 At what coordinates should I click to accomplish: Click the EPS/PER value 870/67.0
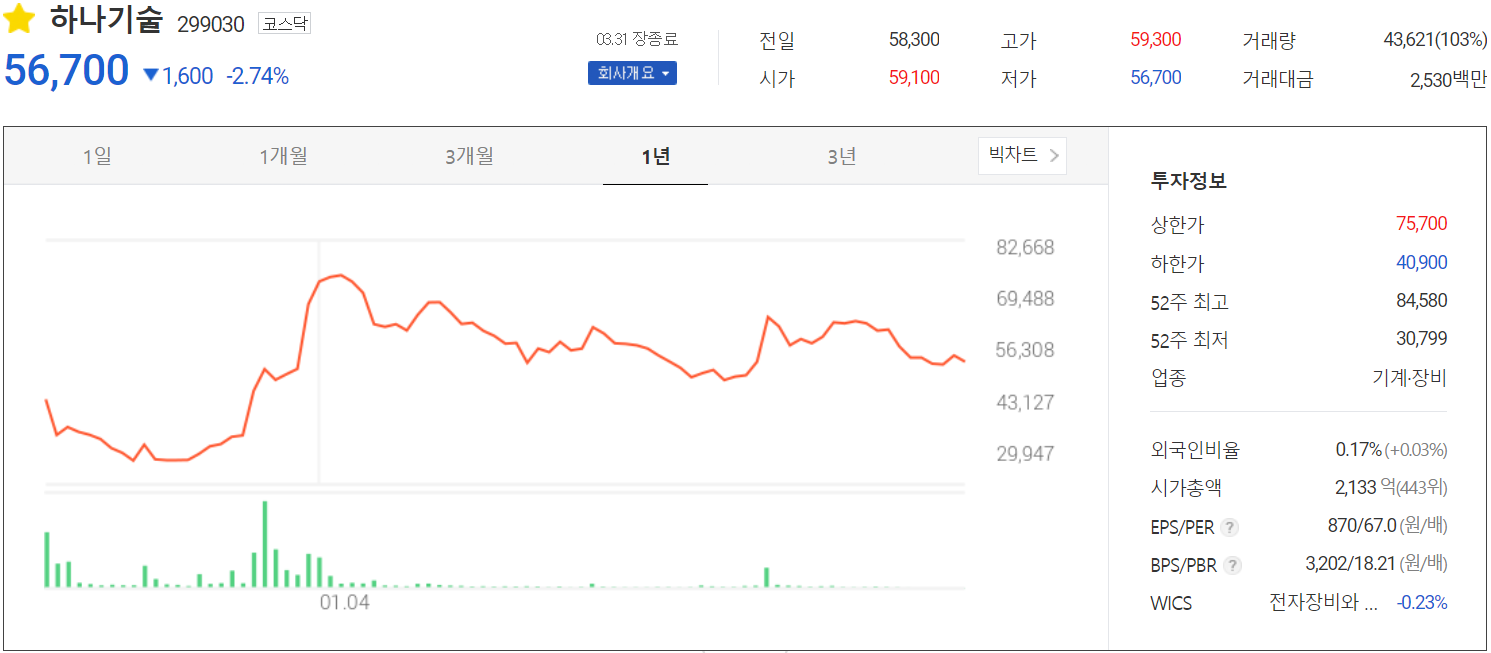(x=1361, y=526)
